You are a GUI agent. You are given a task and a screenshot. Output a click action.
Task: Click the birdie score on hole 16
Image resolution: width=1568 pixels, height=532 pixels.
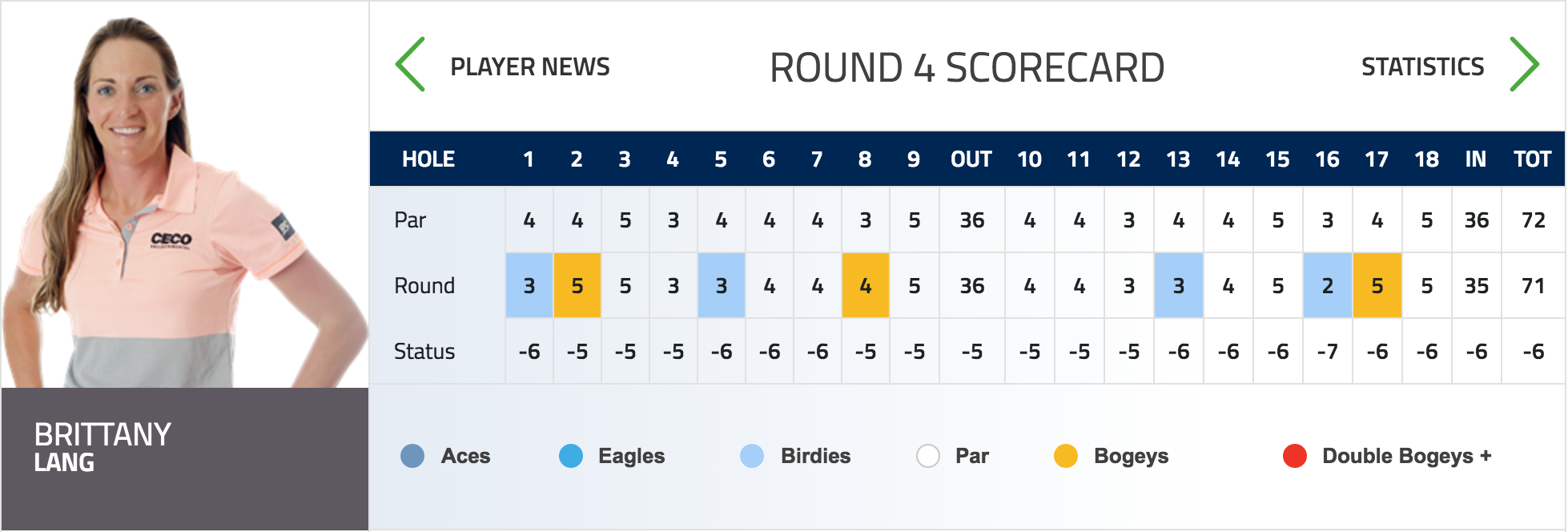(x=1328, y=285)
